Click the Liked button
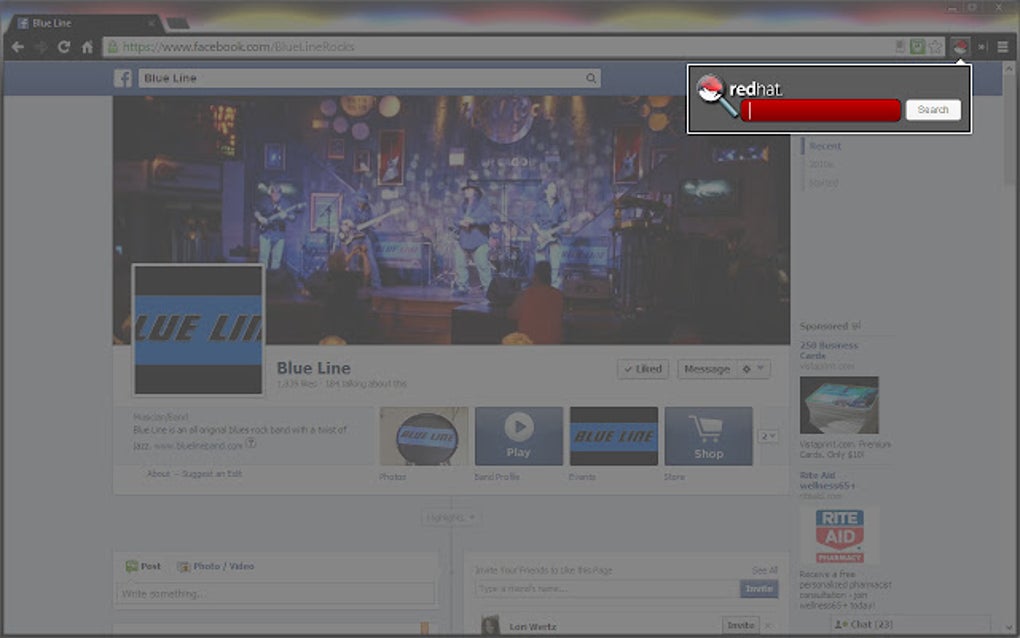Screen dimensions: 1020x638 coord(643,369)
